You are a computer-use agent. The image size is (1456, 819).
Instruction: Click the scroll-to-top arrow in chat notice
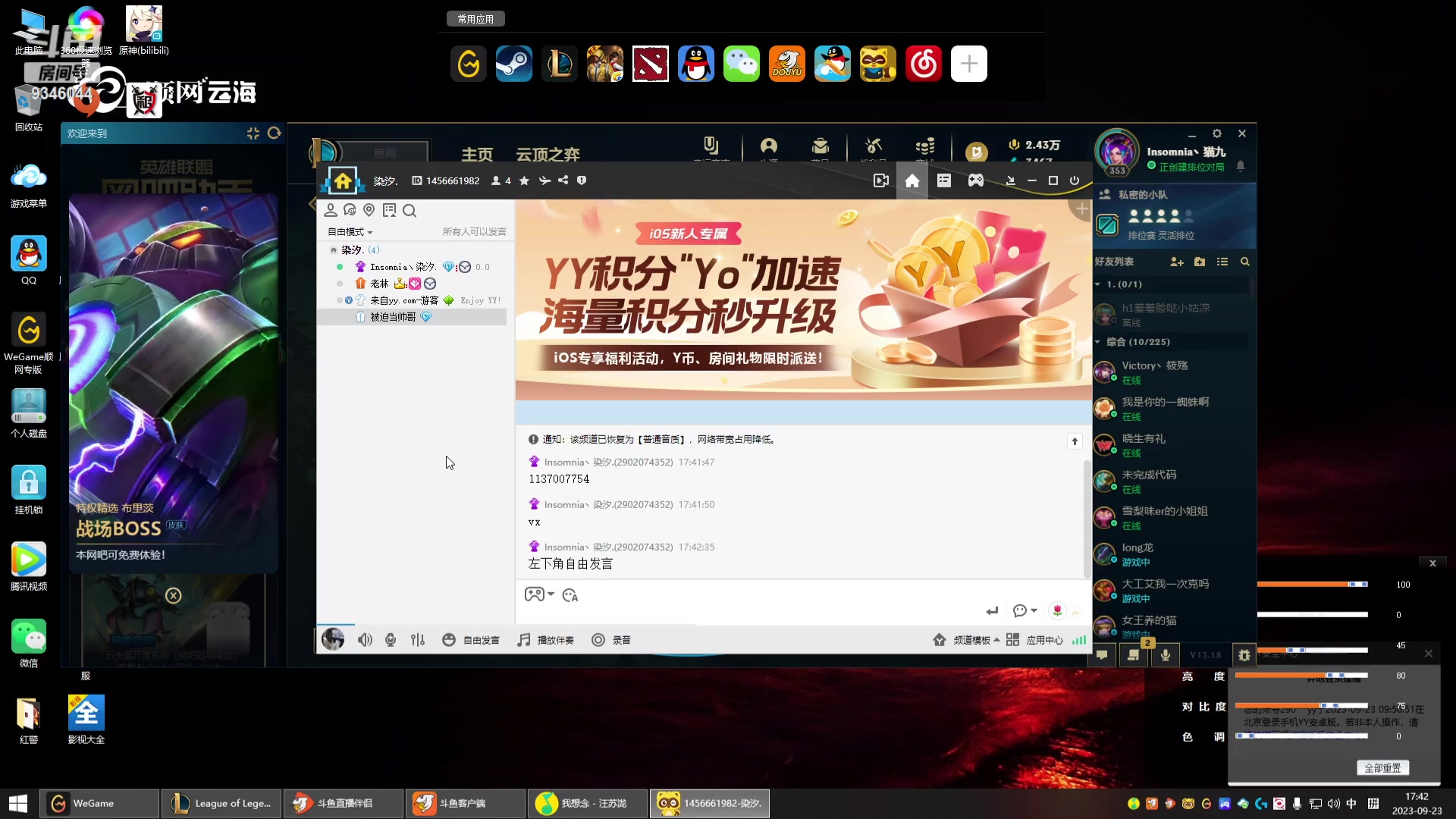(x=1075, y=441)
